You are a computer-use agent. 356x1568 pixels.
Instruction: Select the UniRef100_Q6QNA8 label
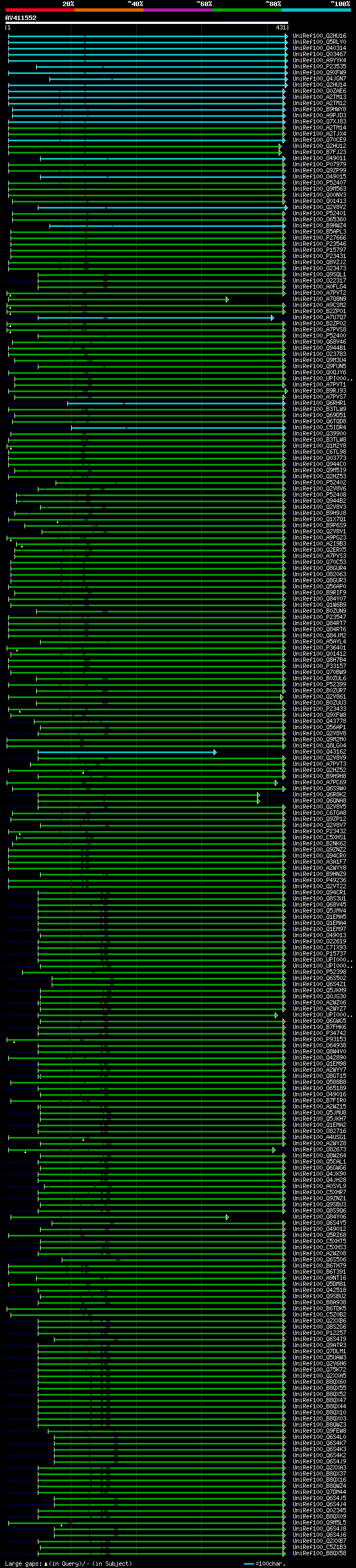319,800
